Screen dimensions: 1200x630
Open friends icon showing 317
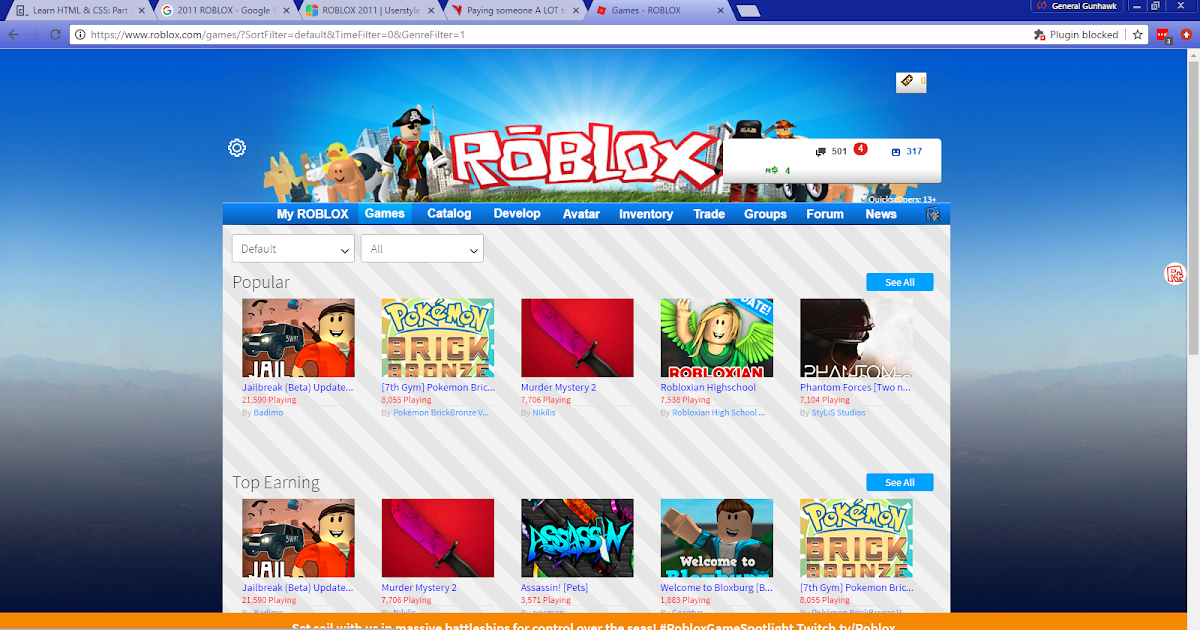pyautogui.click(x=896, y=152)
